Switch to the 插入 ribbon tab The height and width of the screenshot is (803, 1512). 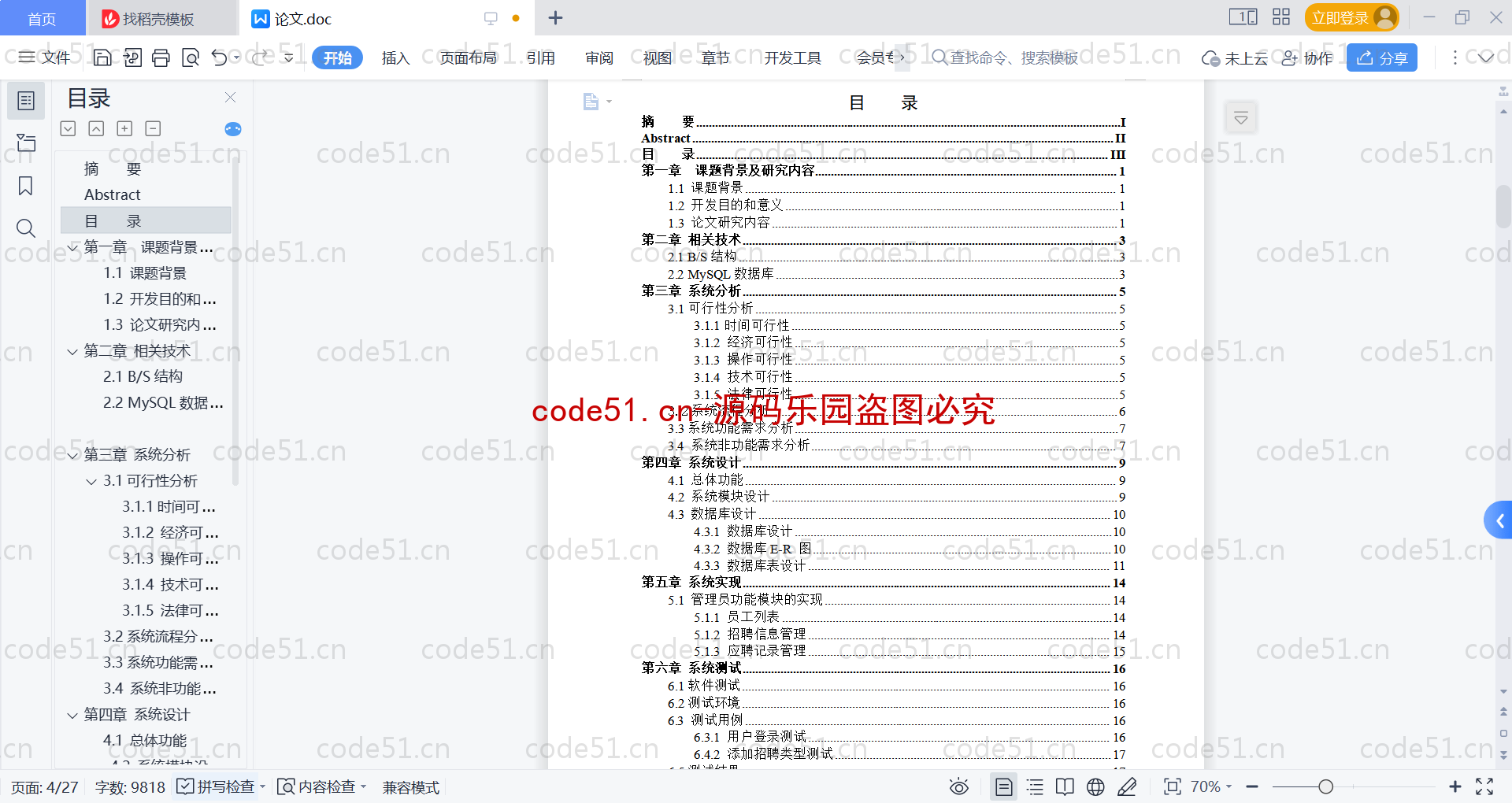[x=395, y=57]
